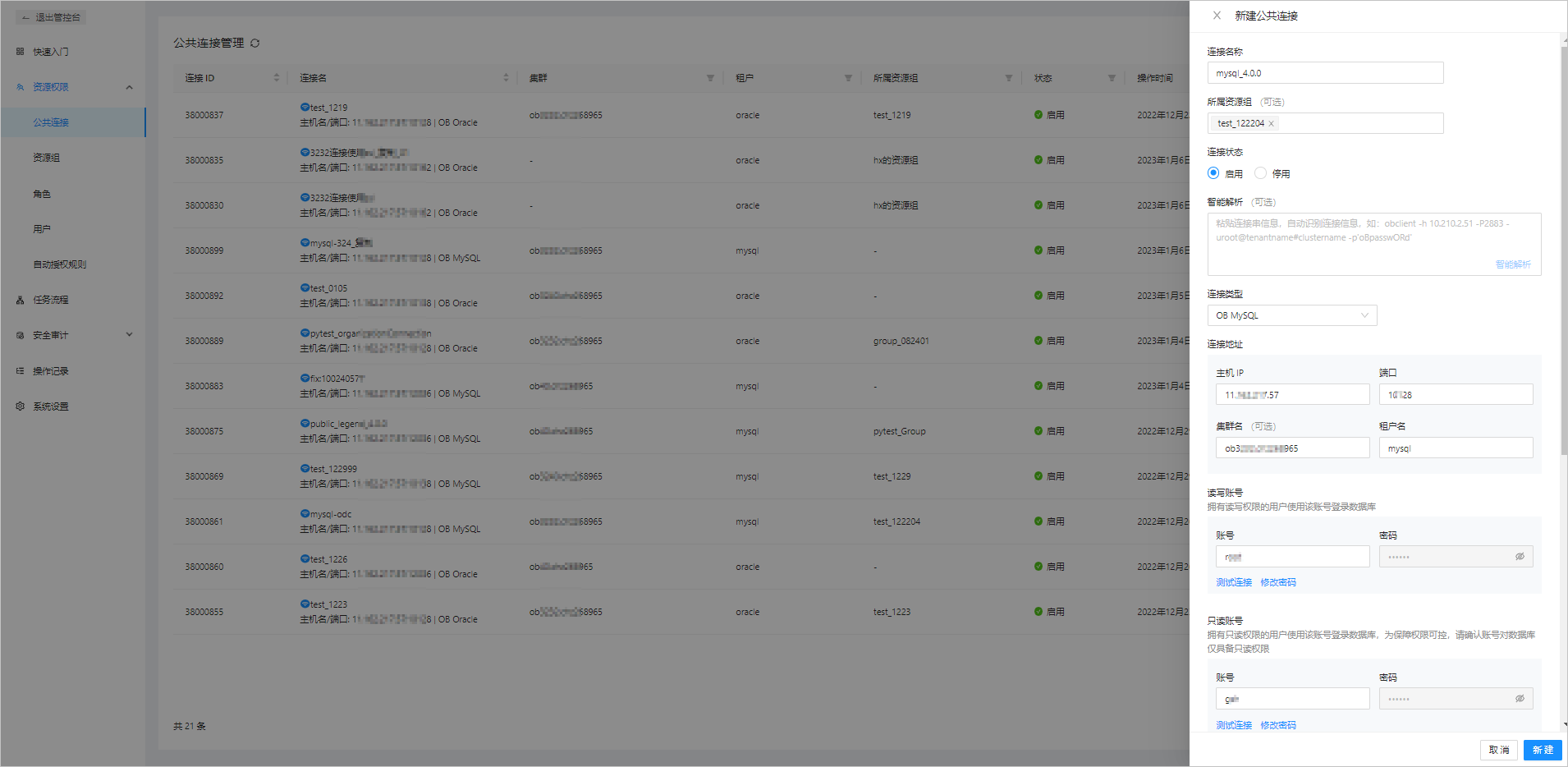Focus the 租户名 input field
The width and height of the screenshot is (1568, 767).
click(1456, 448)
